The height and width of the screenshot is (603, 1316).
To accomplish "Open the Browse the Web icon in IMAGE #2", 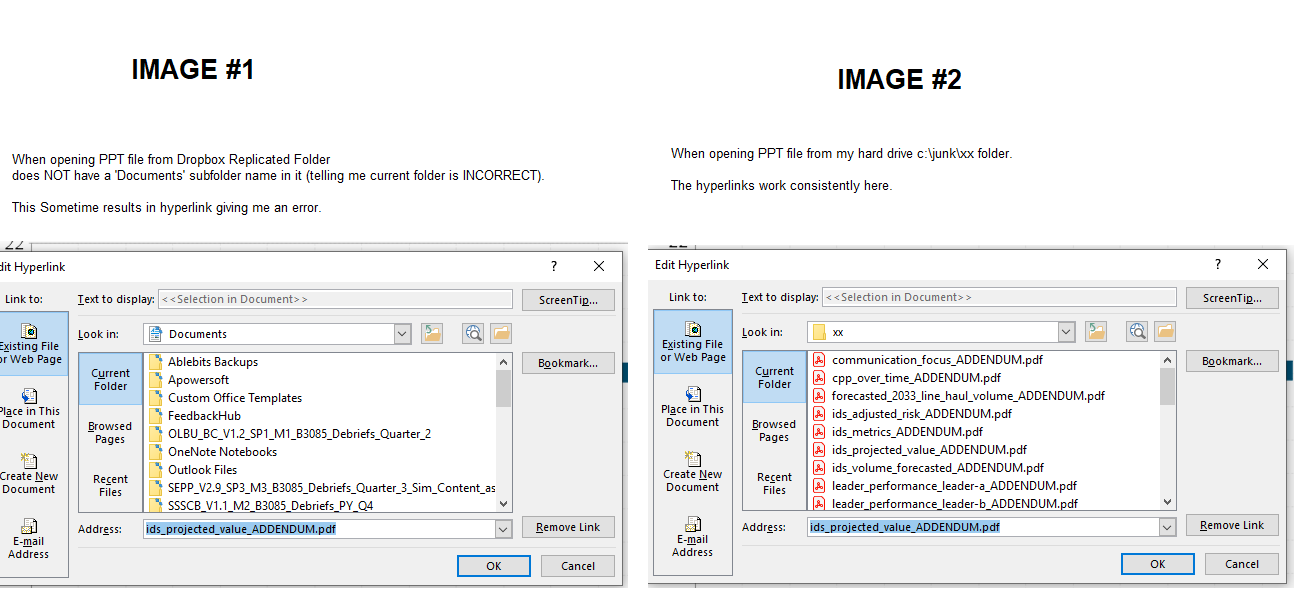I will click(x=1138, y=330).
